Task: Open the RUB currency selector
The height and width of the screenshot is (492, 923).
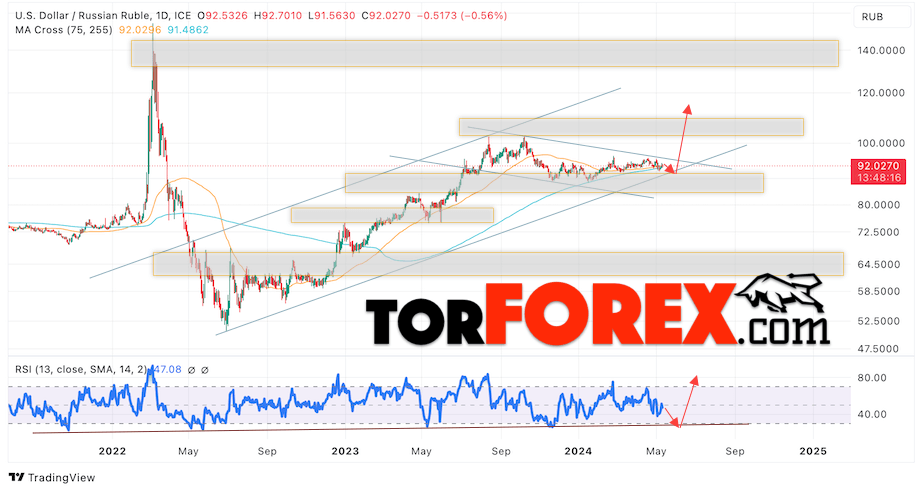Action: tap(881, 16)
